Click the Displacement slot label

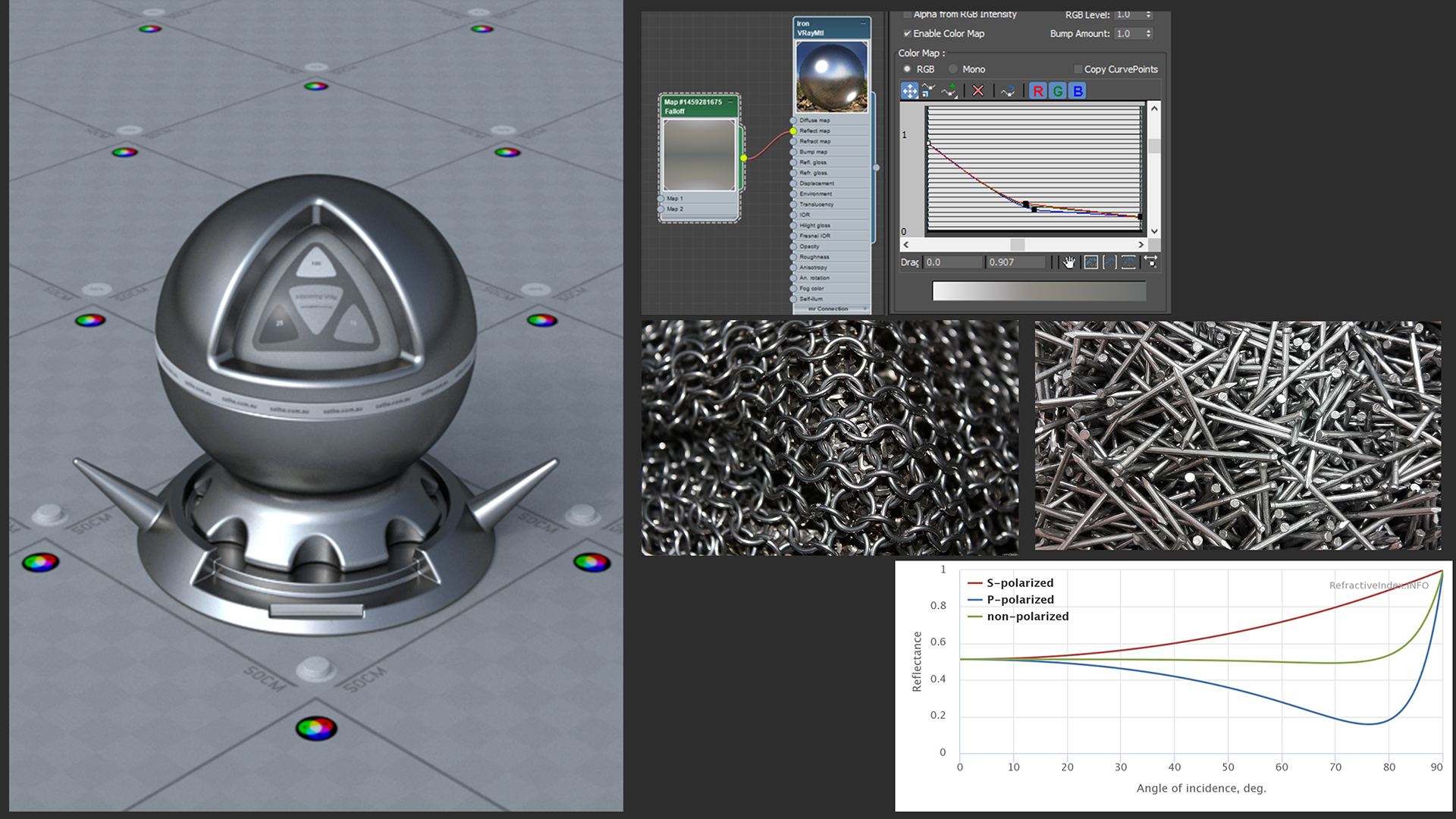(x=817, y=184)
